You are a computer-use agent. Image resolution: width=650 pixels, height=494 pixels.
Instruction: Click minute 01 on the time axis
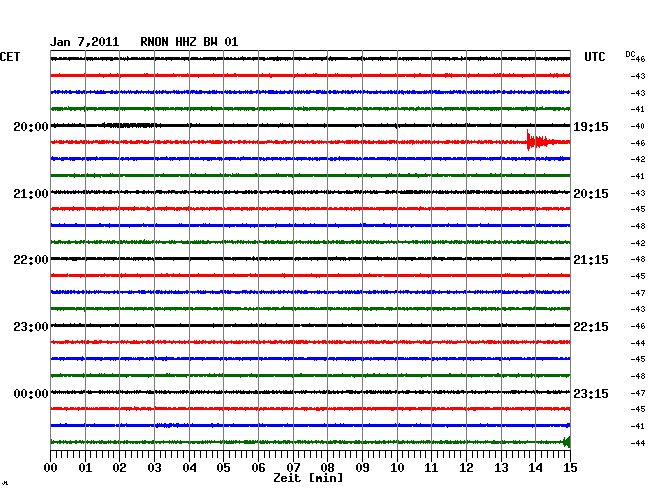click(x=85, y=467)
